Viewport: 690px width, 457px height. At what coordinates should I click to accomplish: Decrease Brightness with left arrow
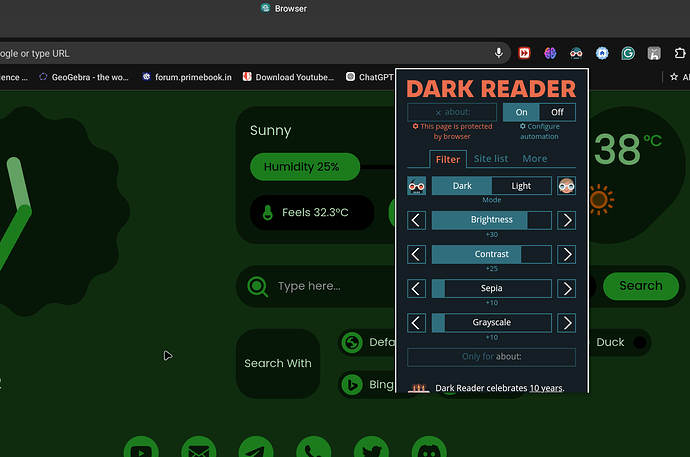pyautogui.click(x=416, y=220)
